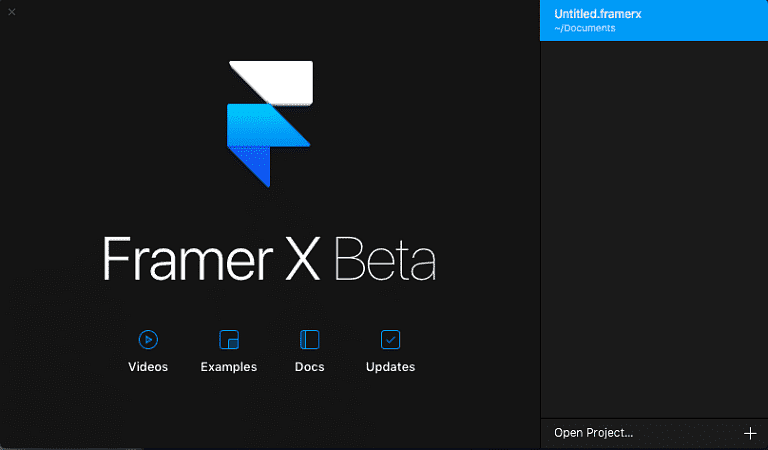Select the Videos text label
Screen dimensions: 768x450
click(148, 367)
